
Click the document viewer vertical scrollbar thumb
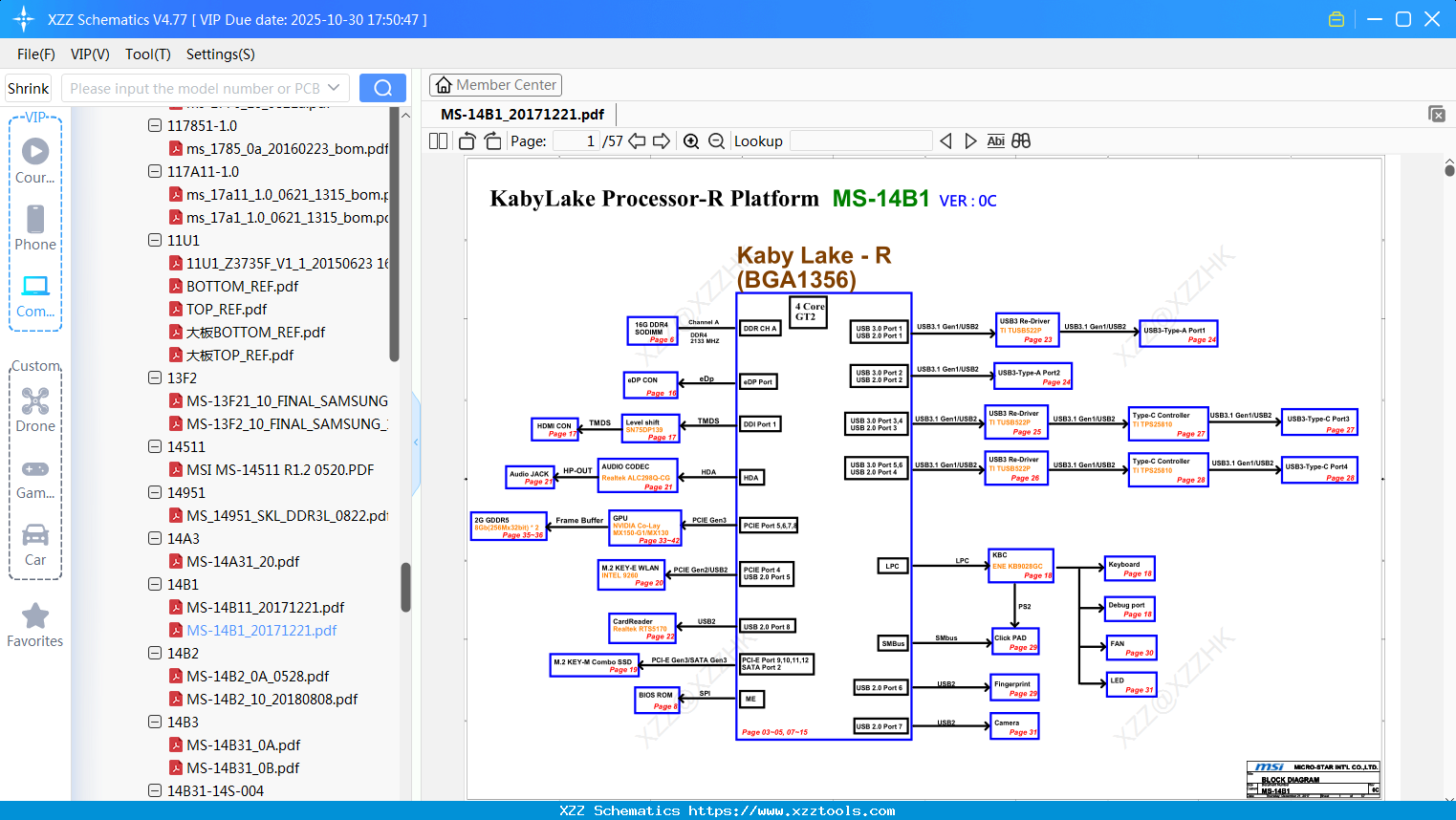point(1449,170)
